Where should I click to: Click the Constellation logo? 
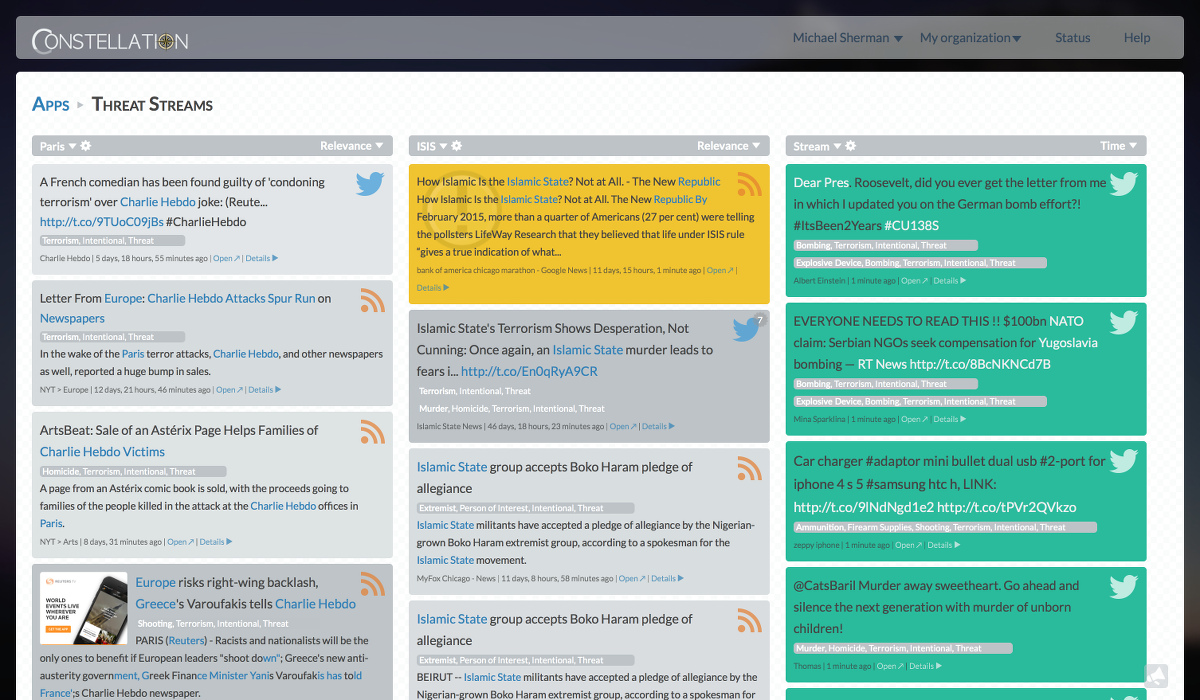(x=110, y=41)
